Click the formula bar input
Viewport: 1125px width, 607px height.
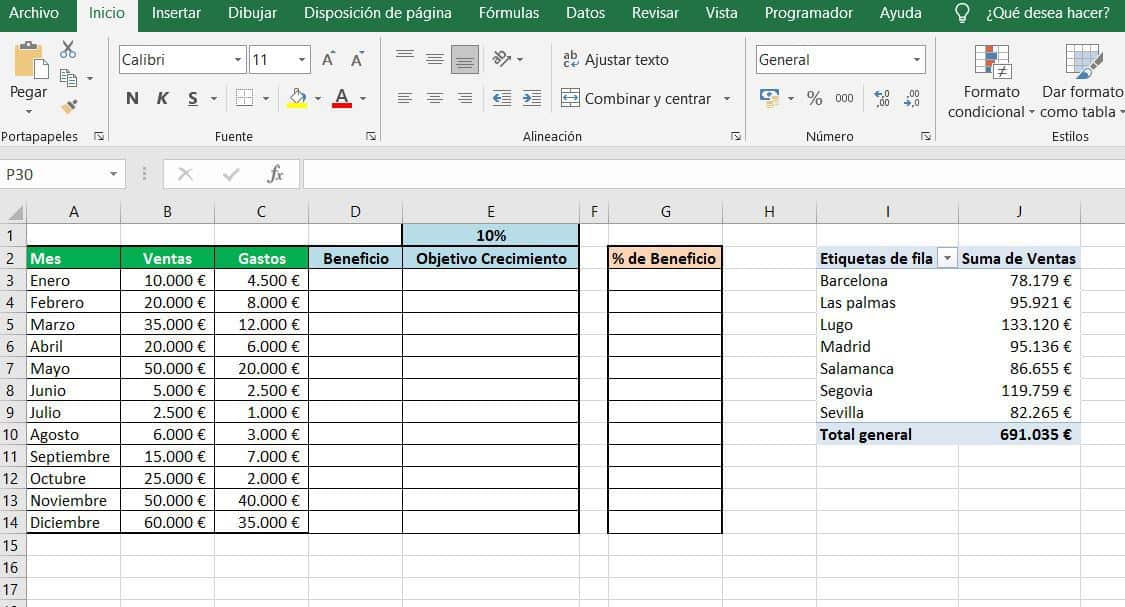coord(714,174)
